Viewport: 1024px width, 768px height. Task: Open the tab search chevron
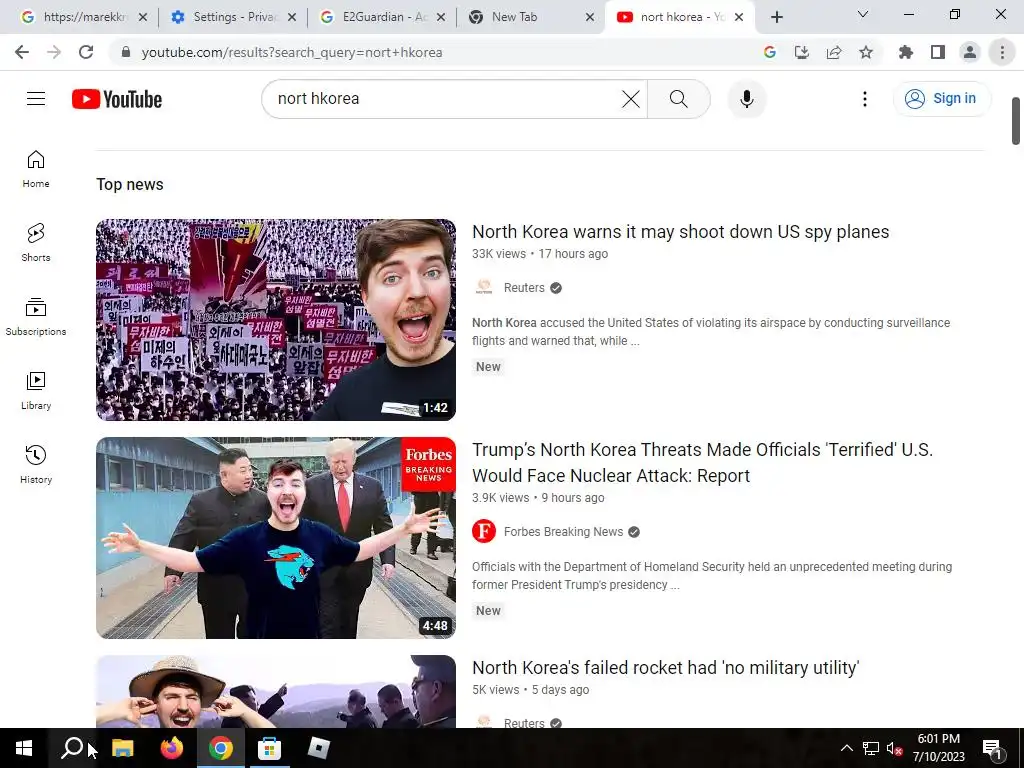click(863, 14)
